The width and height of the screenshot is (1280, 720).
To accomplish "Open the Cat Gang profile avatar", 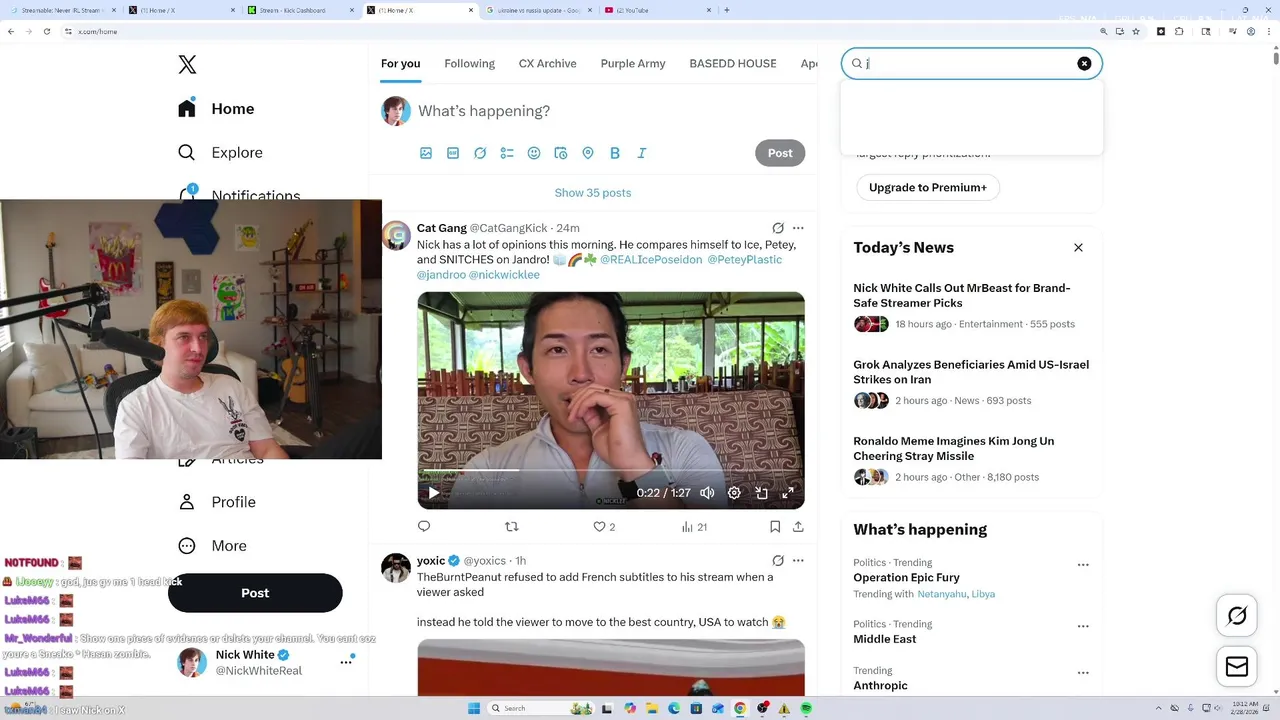I will point(396,236).
